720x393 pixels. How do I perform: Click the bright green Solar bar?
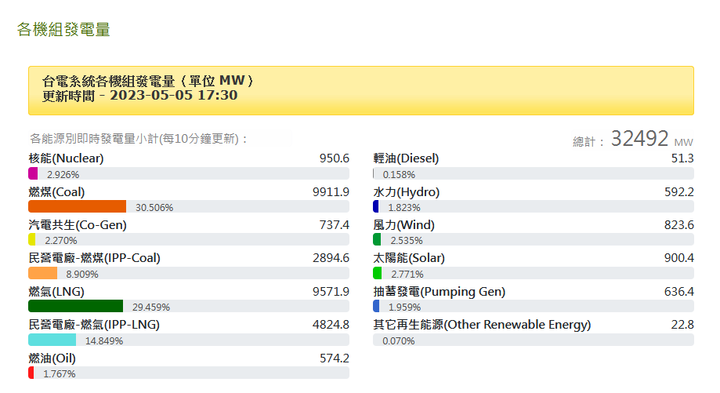377,273
